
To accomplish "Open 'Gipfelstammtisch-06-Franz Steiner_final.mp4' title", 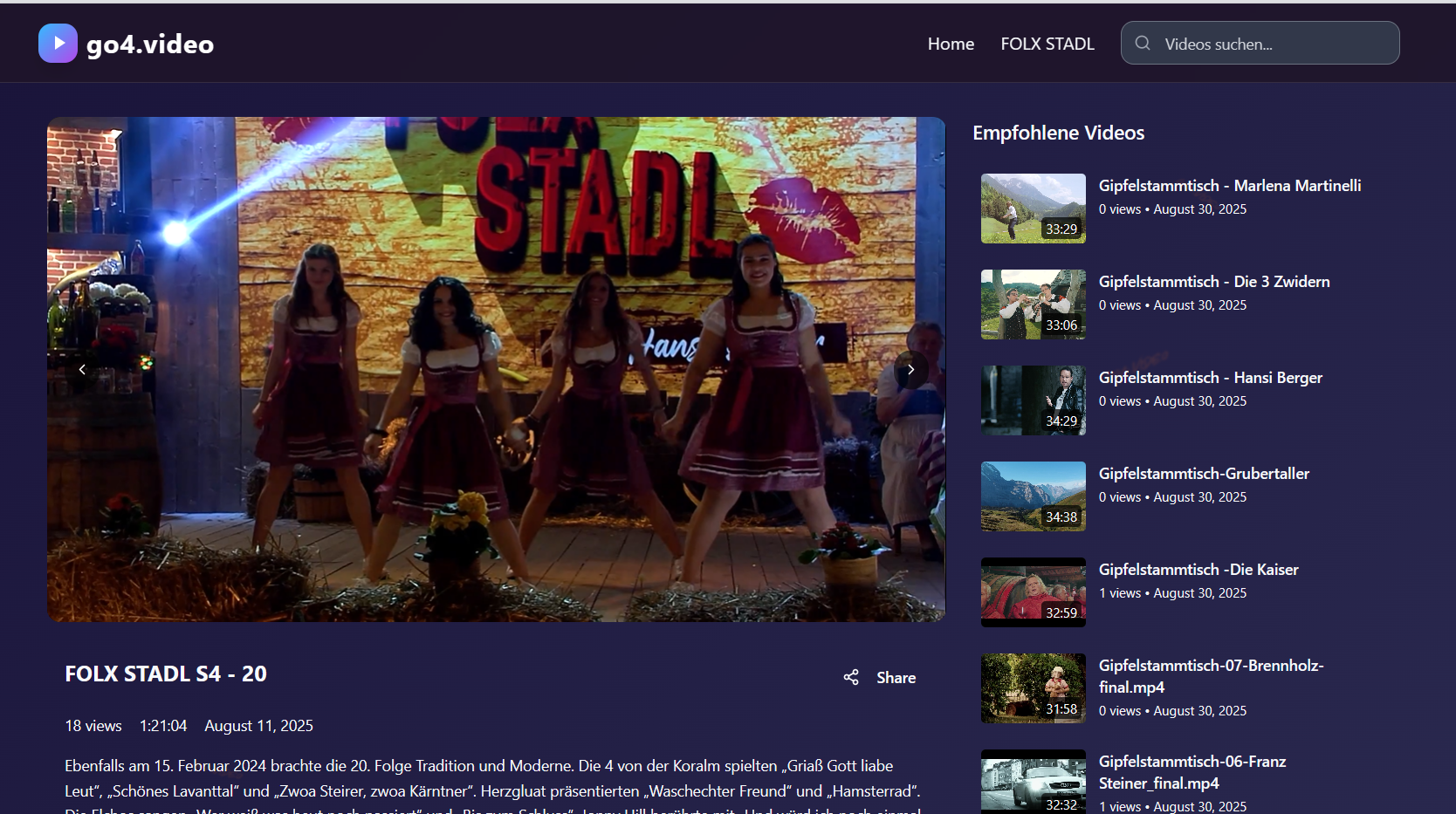I will tap(1192, 772).
